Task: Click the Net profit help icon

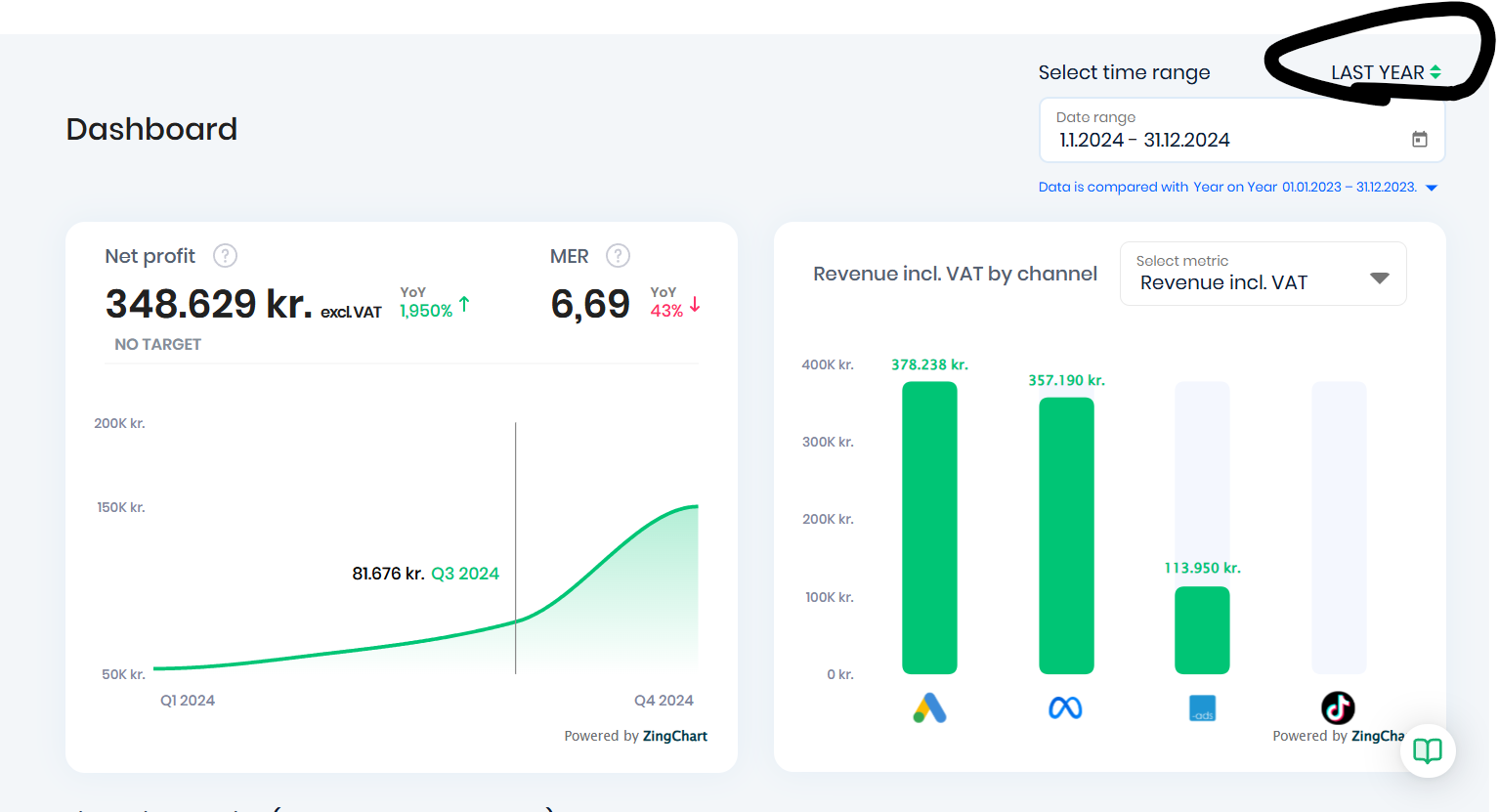Action: (x=226, y=256)
